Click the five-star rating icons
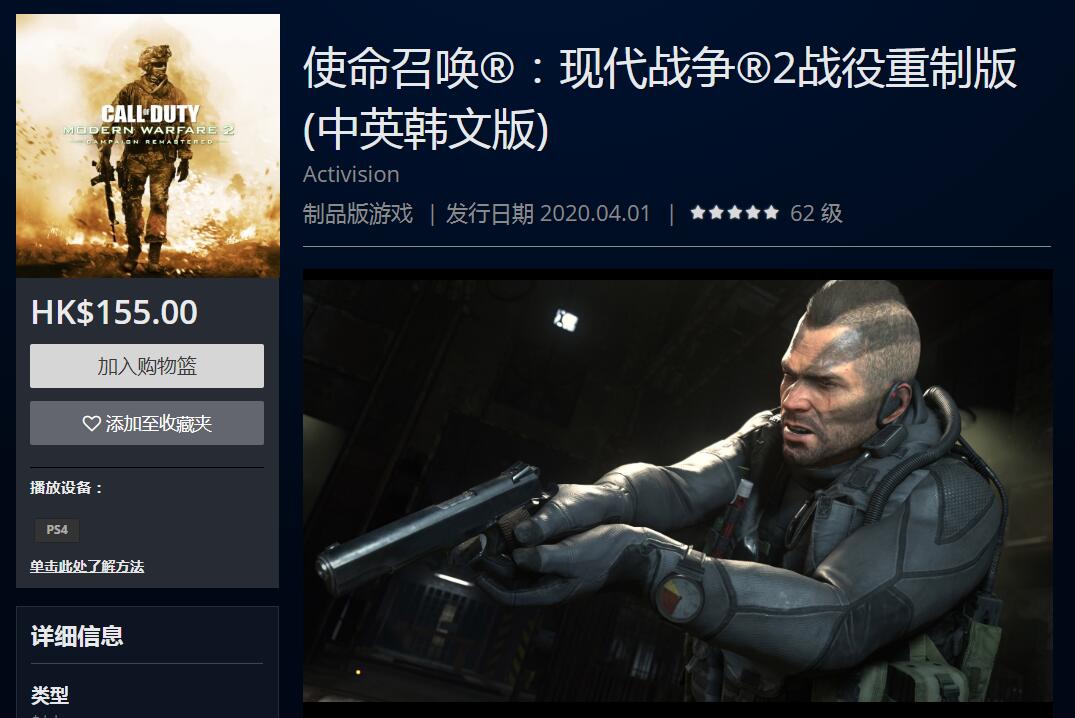This screenshot has width=1075, height=718. (734, 213)
